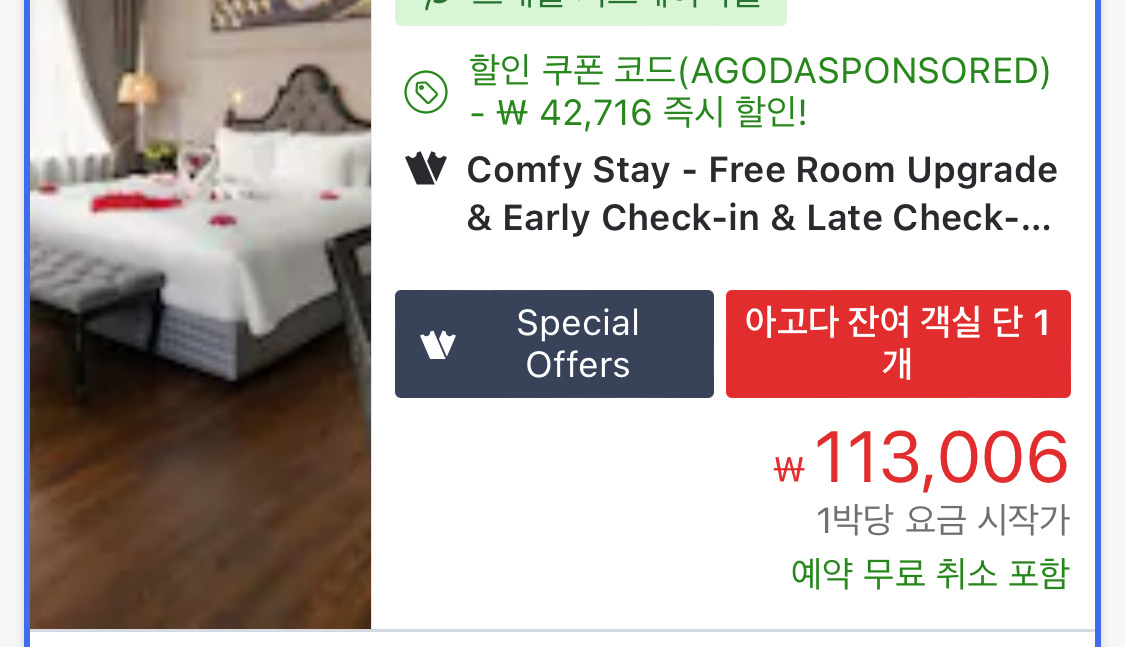
Task: Expand the truncated Early Check-in & Late Check-... text
Action: coord(759,217)
